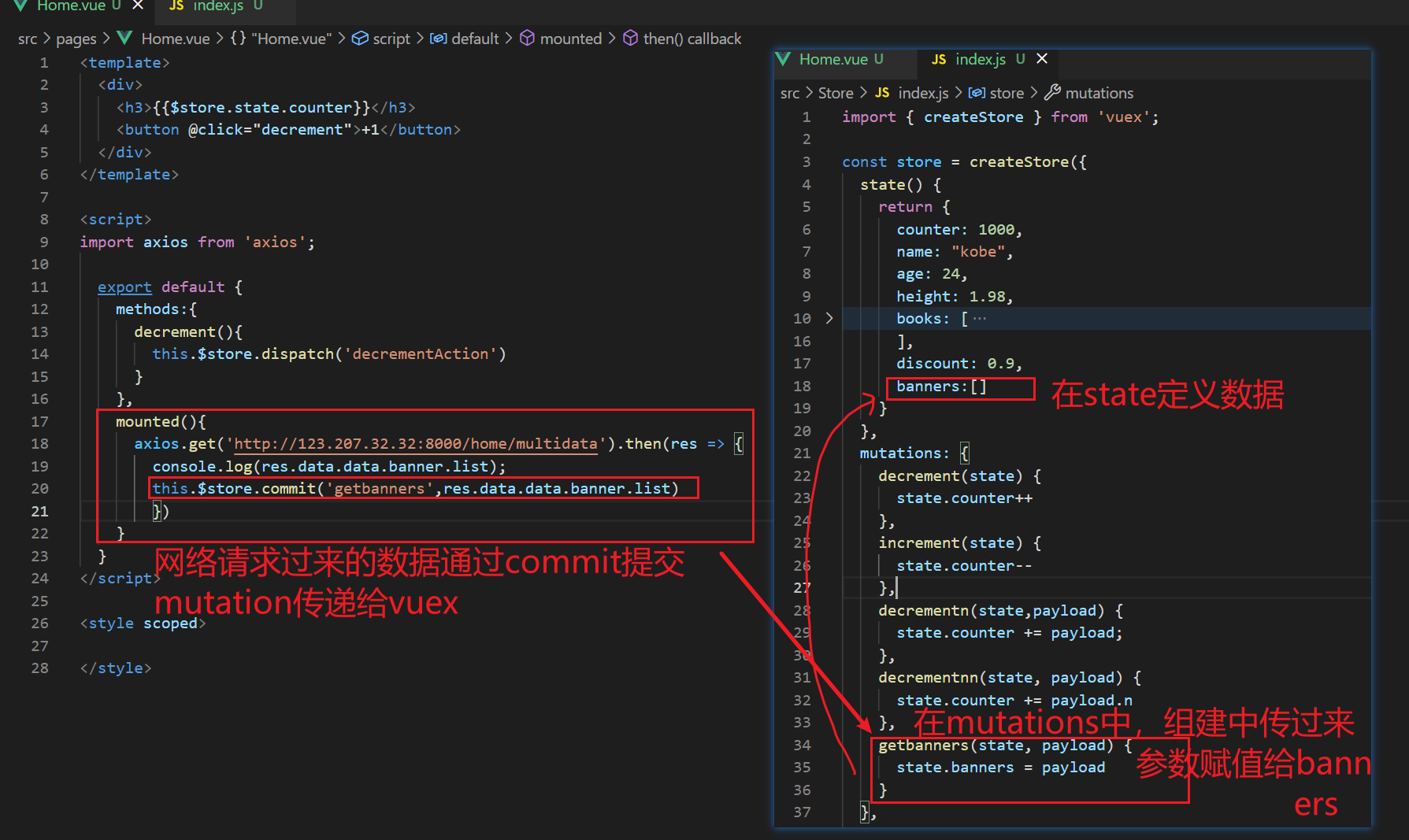Click 'state.banners = payload' line
The height and width of the screenshot is (840, 1409).
(x=1000, y=767)
